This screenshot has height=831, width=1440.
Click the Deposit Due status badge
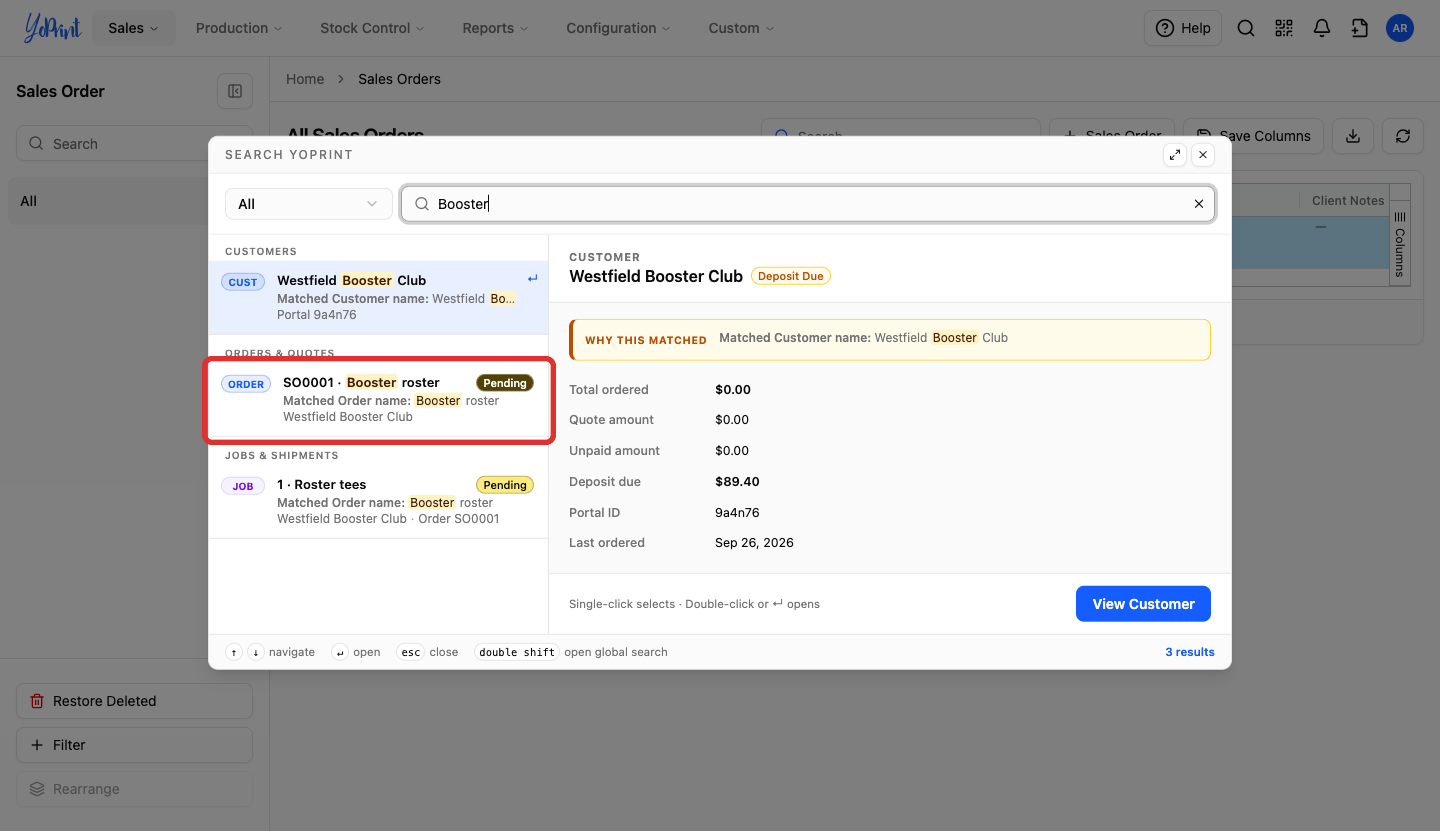point(791,276)
